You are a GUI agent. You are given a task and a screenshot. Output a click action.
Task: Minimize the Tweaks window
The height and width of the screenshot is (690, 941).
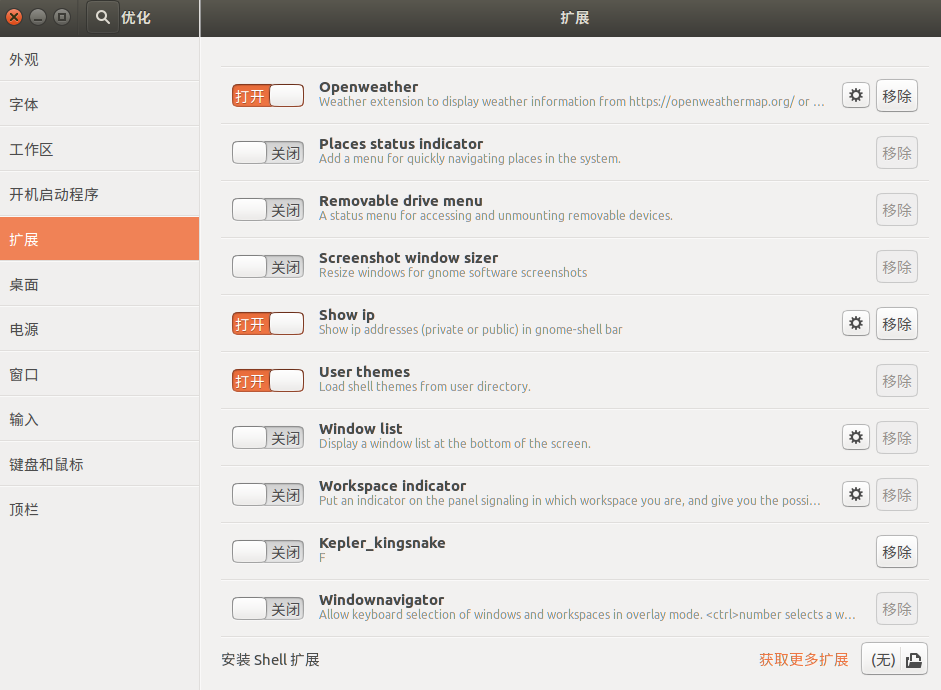click(x=38, y=17)
